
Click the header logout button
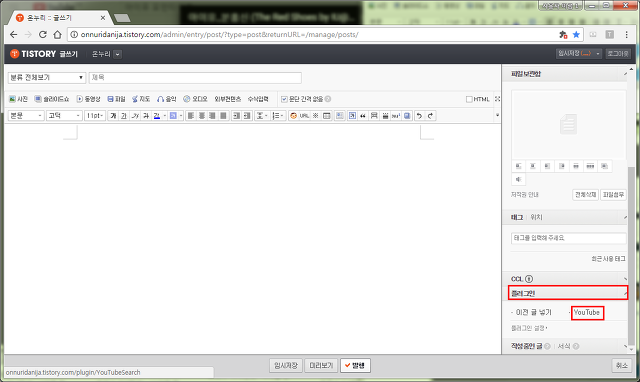(618, 53)
